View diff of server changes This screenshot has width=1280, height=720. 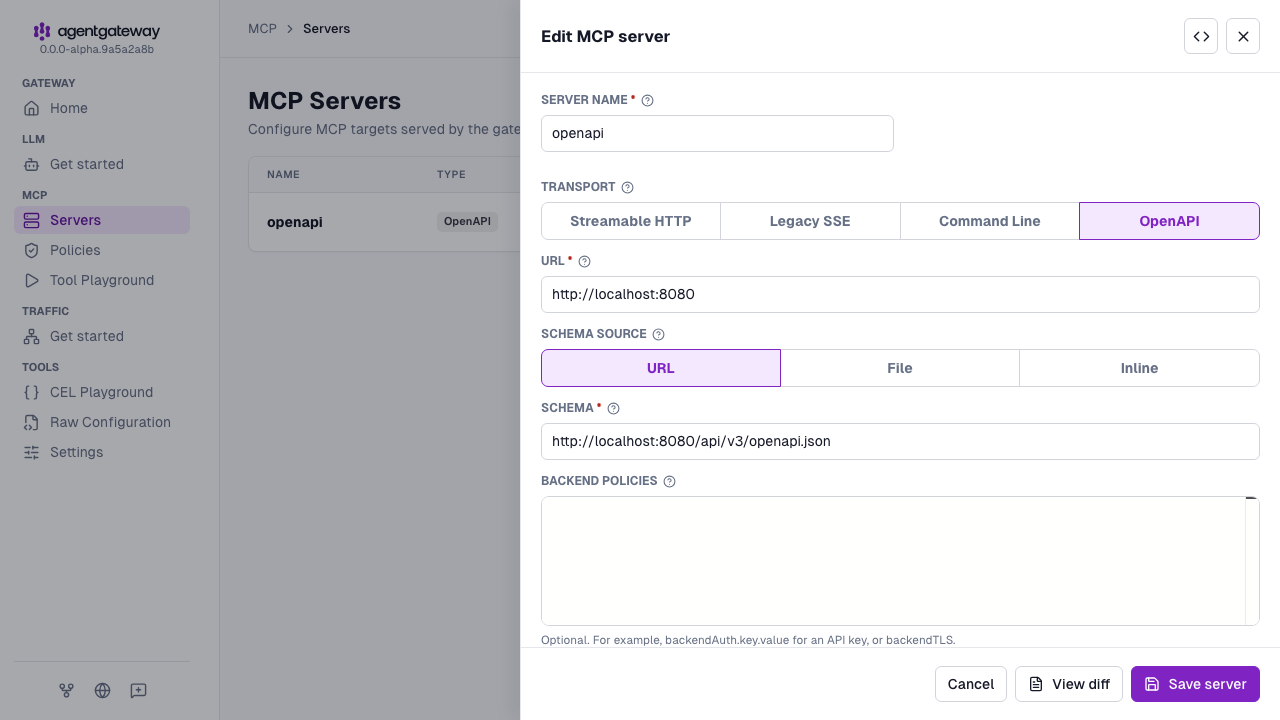click(x=1069, y=684)
